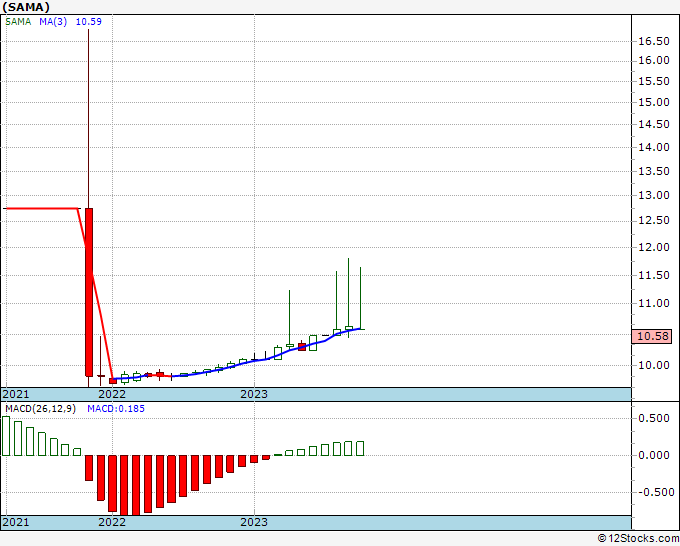Click the 12.50 price axis label
680x546 pixels.
pos(654,220)
